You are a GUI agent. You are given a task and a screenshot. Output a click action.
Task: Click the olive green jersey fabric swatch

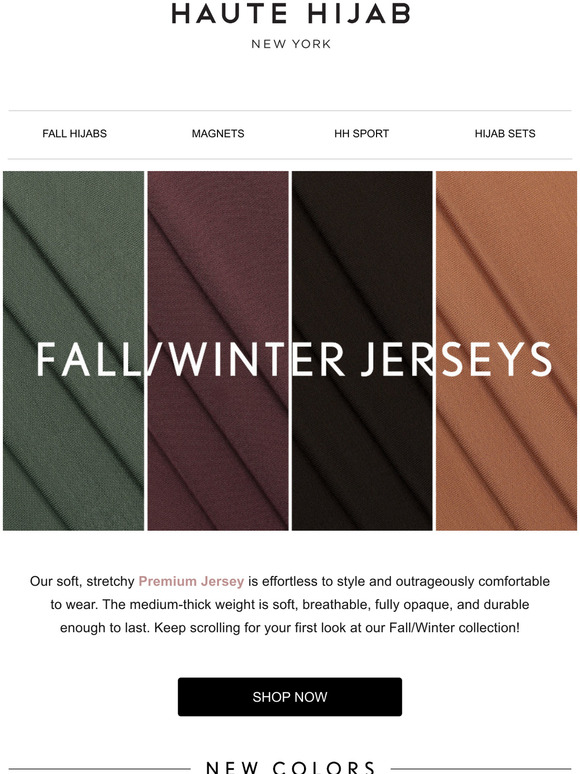coord(74,350)
